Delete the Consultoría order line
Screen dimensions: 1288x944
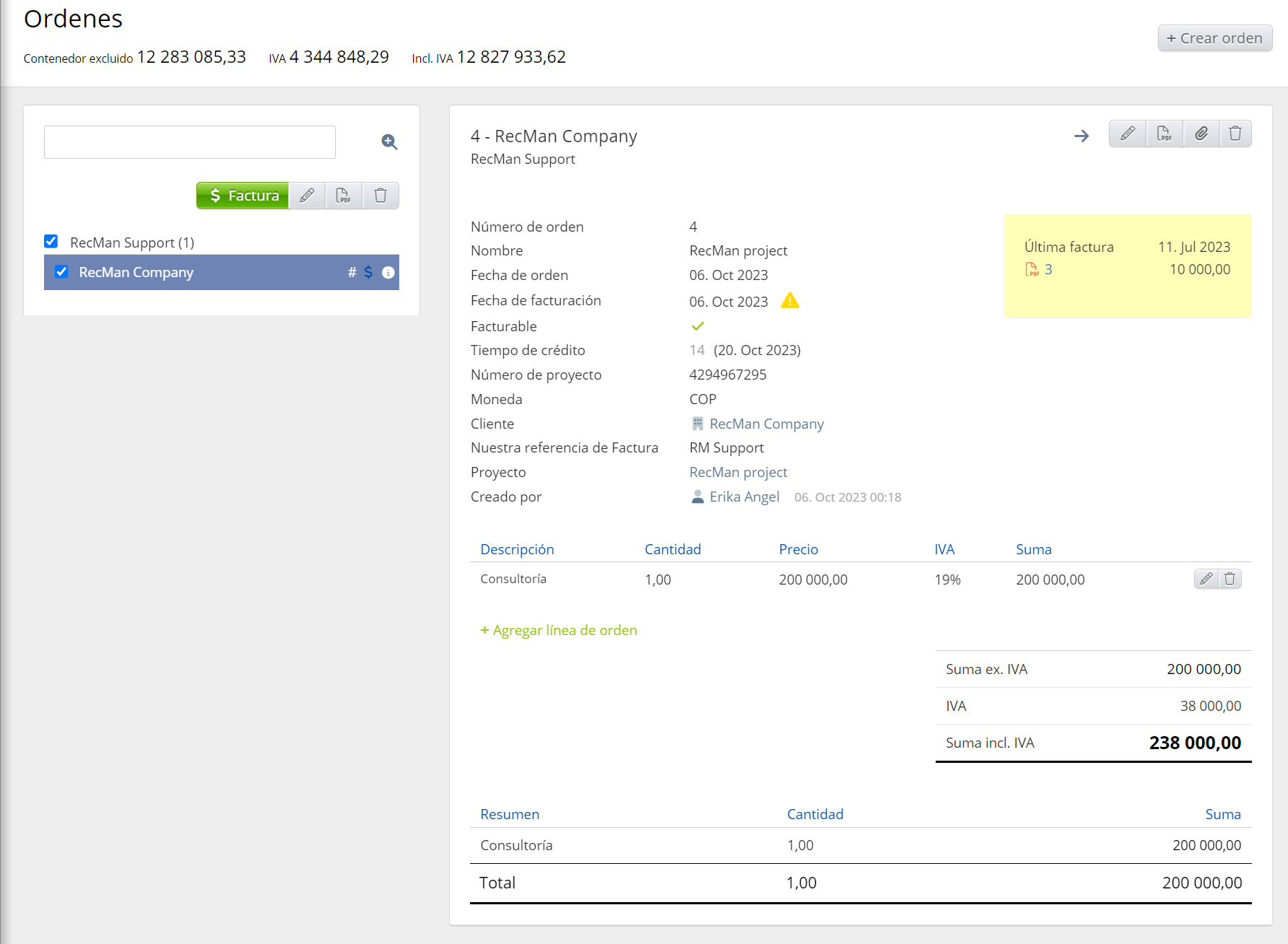point(1230,579)
